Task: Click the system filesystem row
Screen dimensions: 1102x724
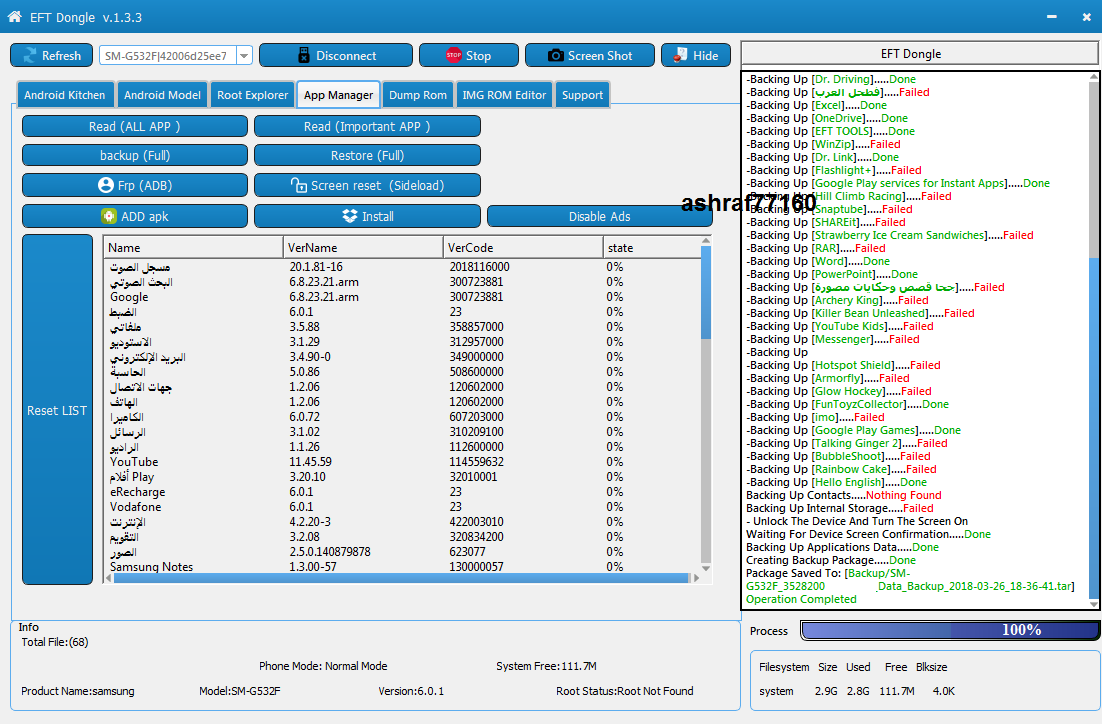Action: coord(857,691)
